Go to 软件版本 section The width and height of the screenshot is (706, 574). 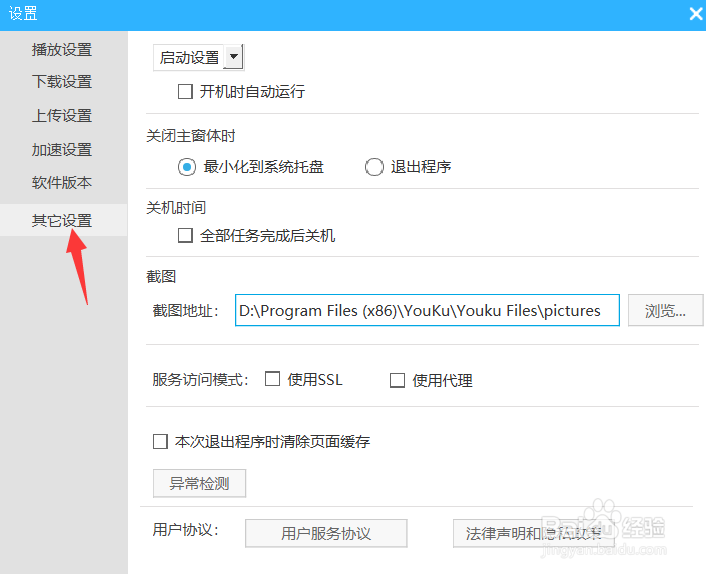[x=62, y=182]
